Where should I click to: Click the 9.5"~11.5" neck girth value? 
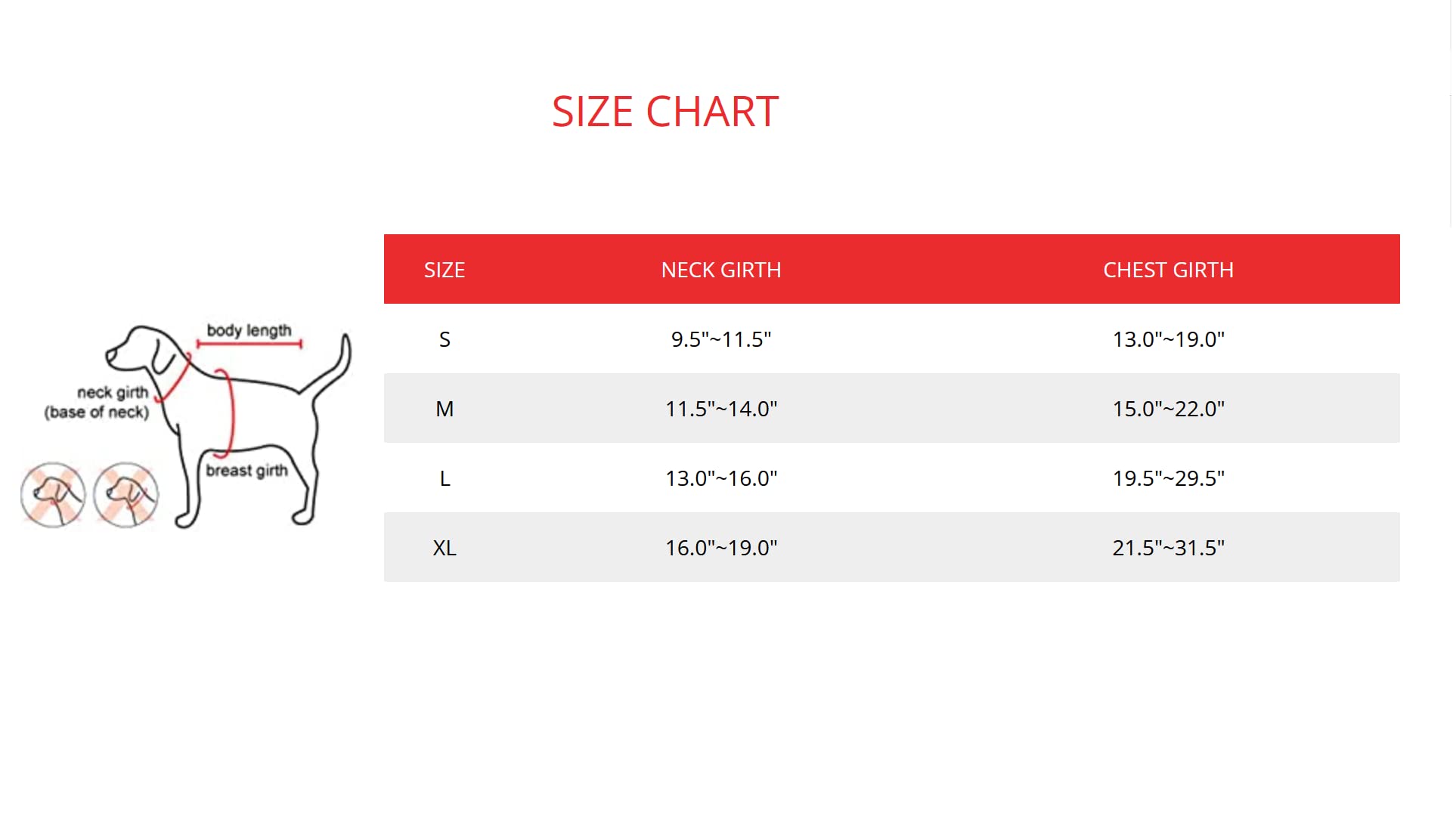(721, 339)
